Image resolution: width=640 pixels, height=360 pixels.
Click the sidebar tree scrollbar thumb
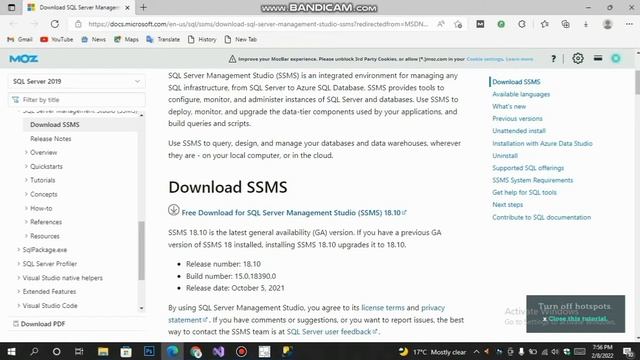[142, 251]
